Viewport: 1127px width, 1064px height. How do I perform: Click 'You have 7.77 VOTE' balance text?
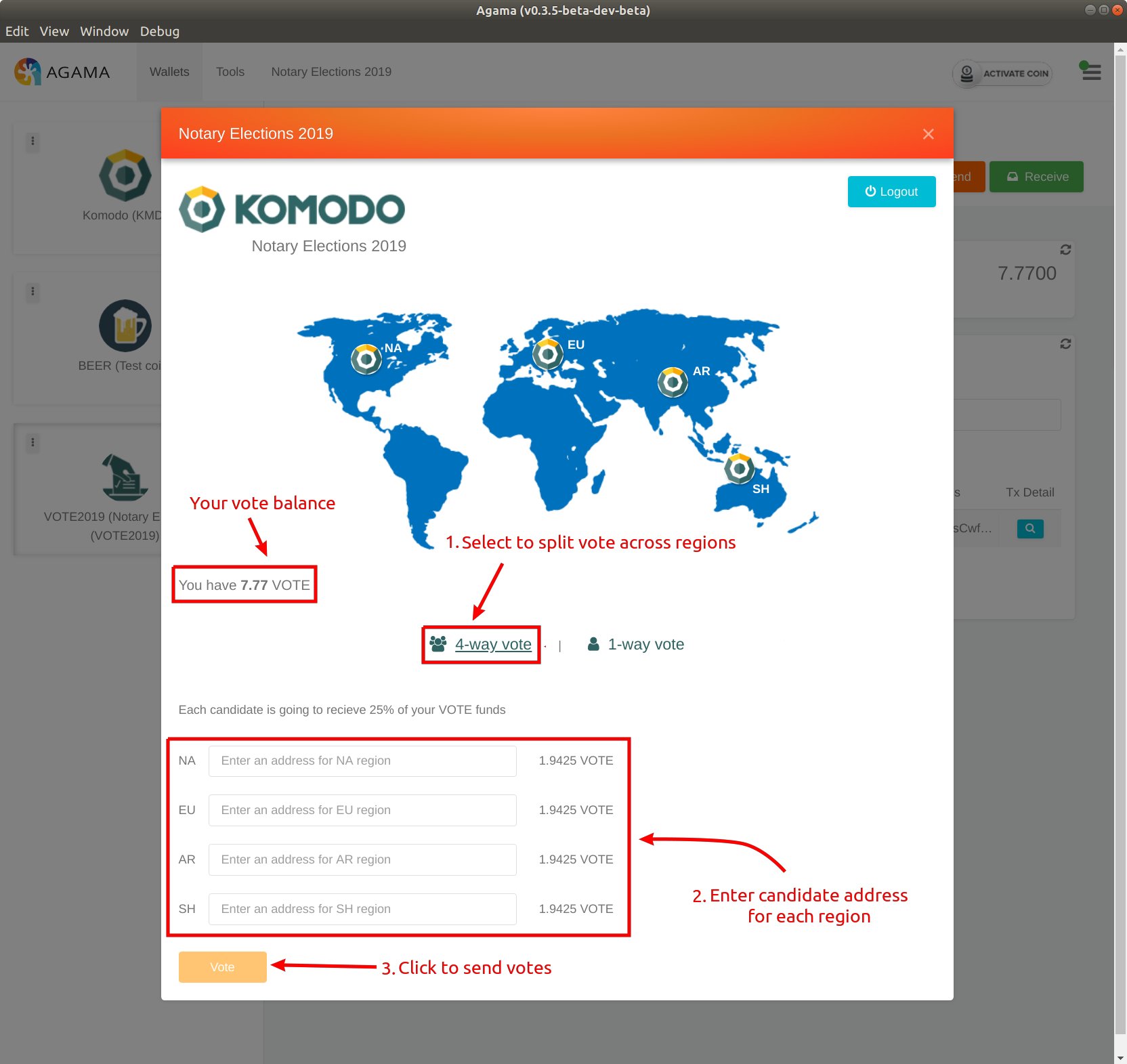coord(244,585)
